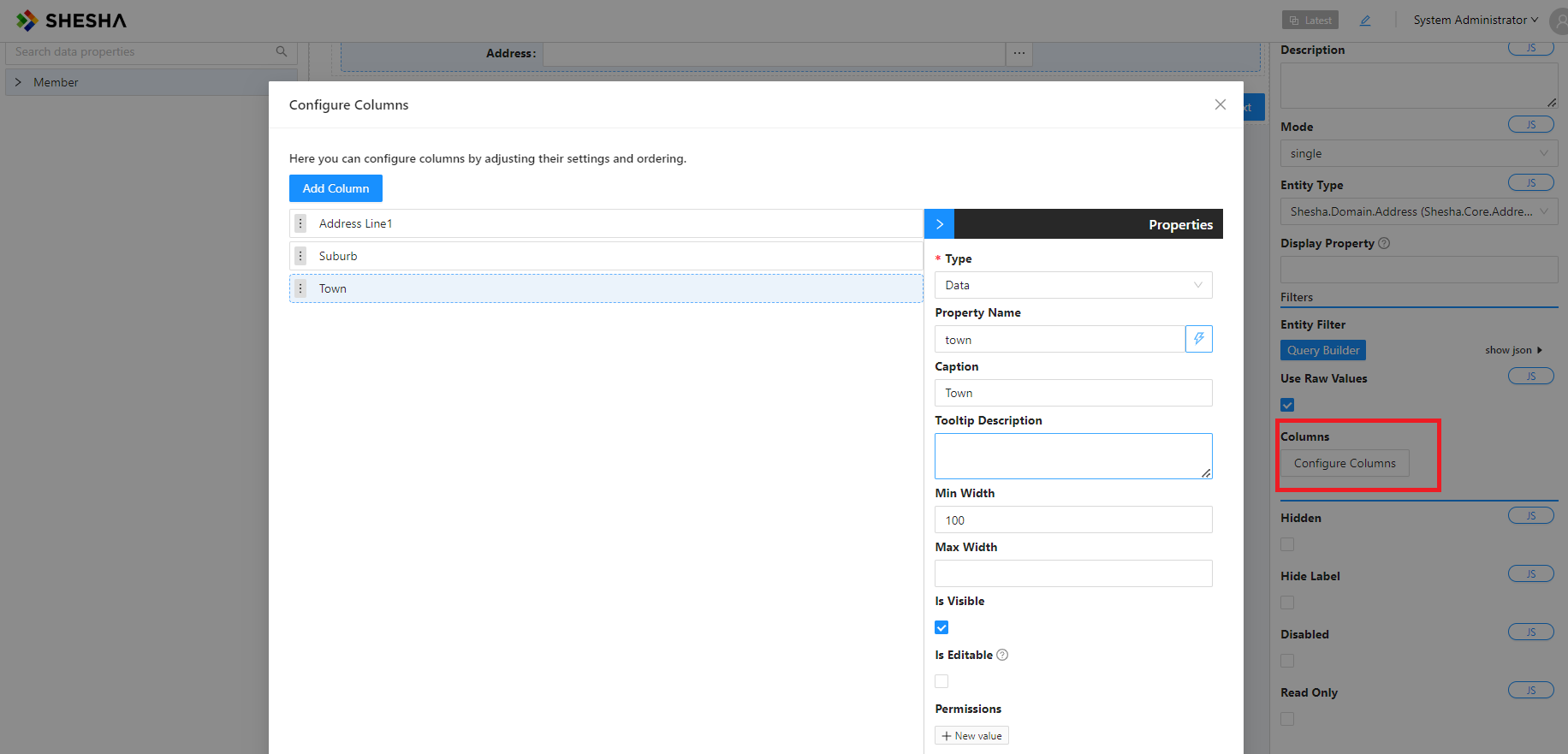The height and width of the screenshot is (754, 1568).
Task: Select the Address Line1 column row
Action: (606, 223)
